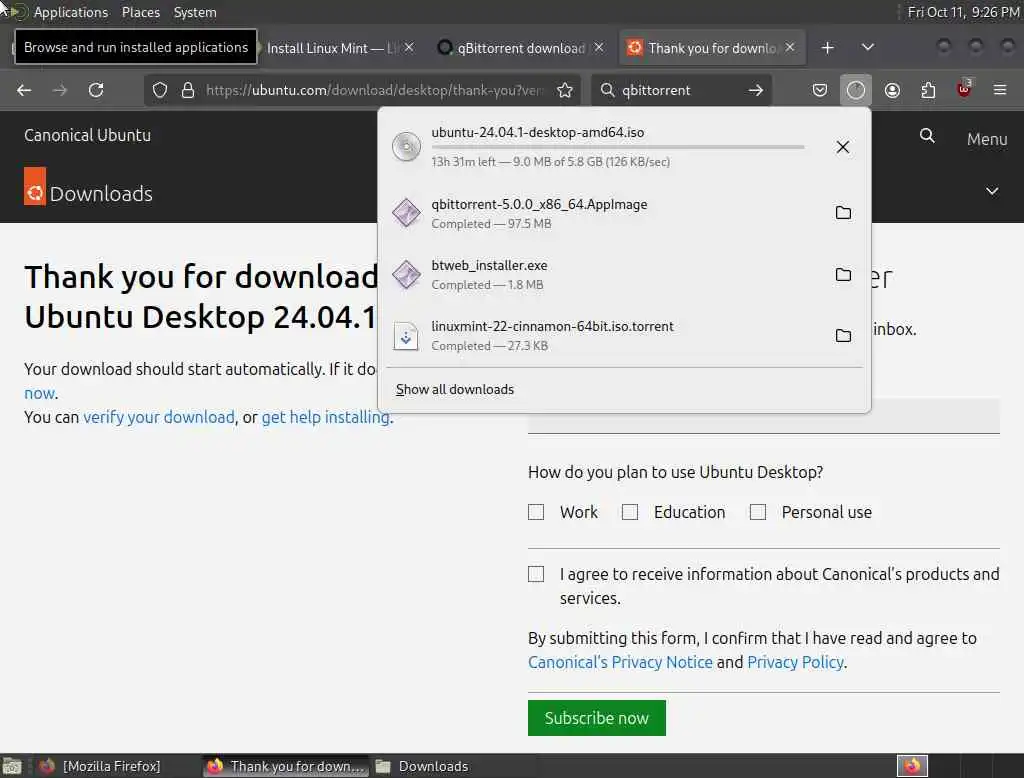Click the site padlock icon

(188, 90)
